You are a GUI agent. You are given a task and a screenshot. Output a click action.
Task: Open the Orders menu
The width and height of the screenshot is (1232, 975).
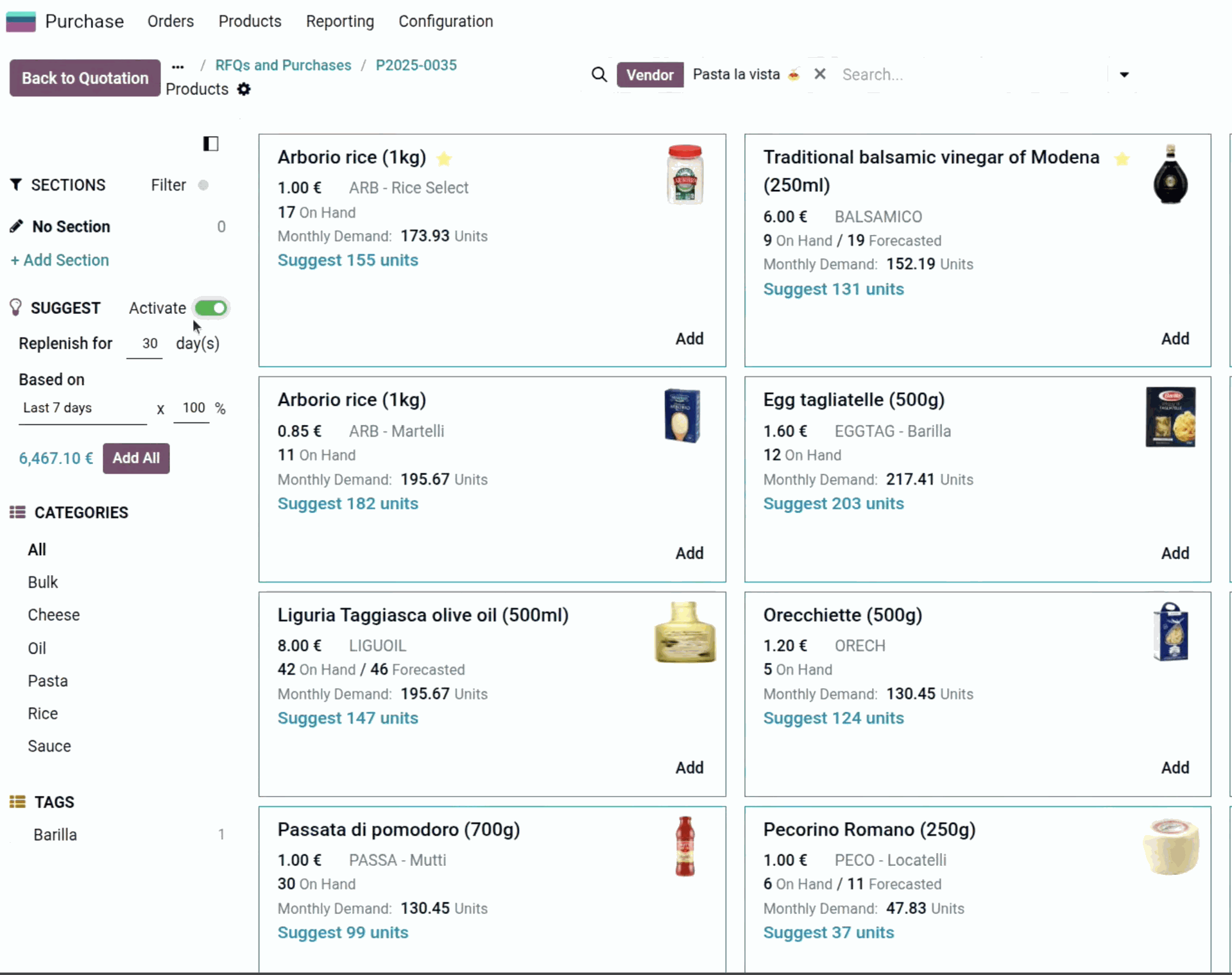pyautogui.click(x=170, y=21)
